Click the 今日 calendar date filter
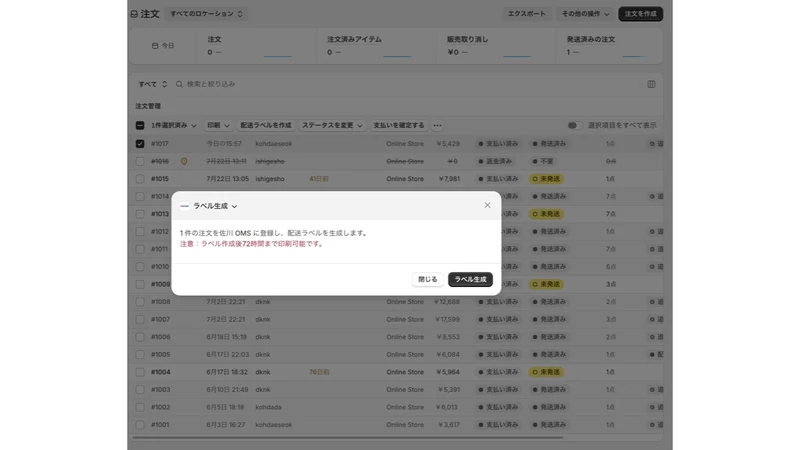Viewport: 800px width, 450px height. tap(163, 46)
